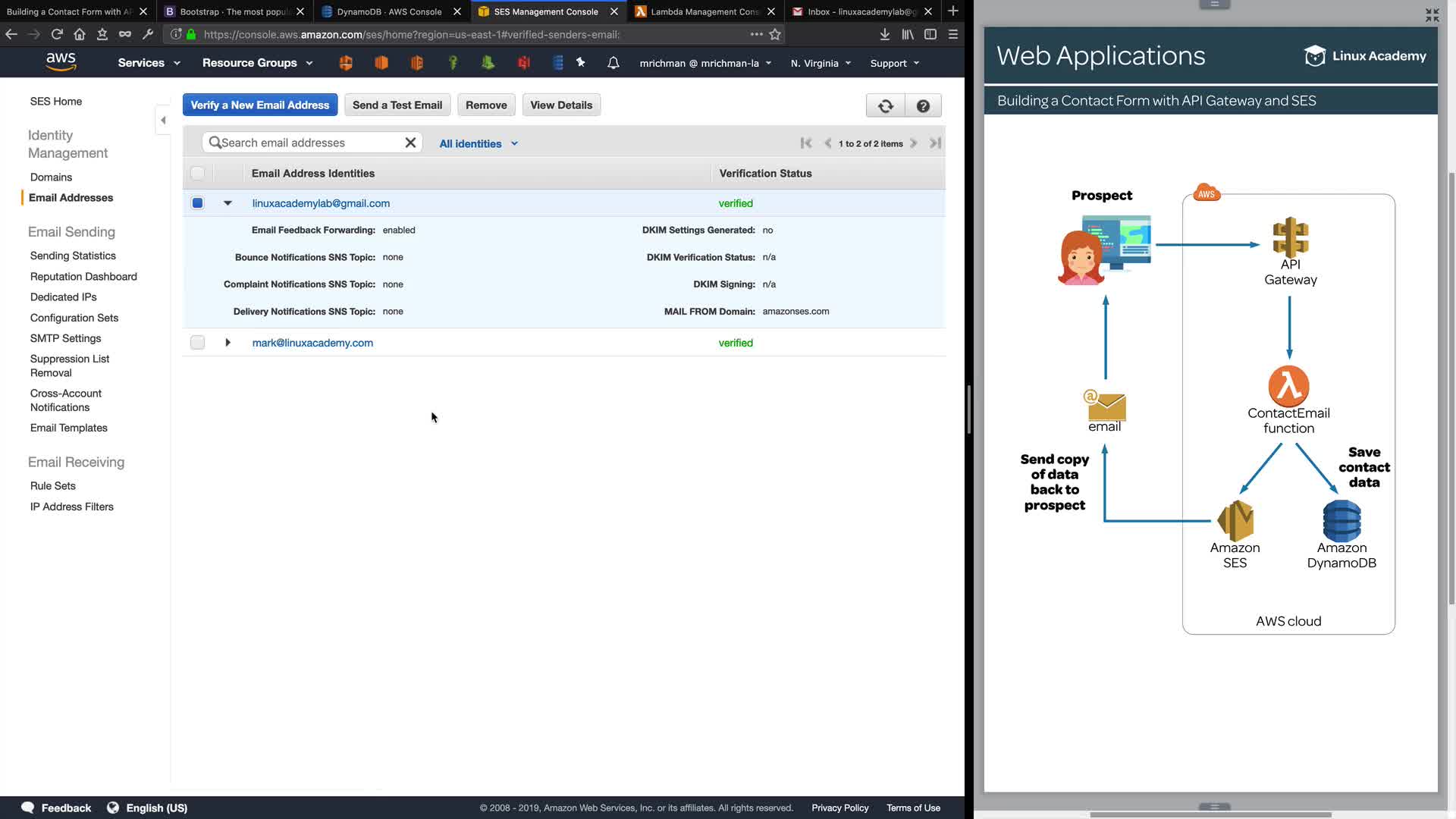Go to next page of identities
Viewport: 1456px width, 819px height.
point(914,143)
